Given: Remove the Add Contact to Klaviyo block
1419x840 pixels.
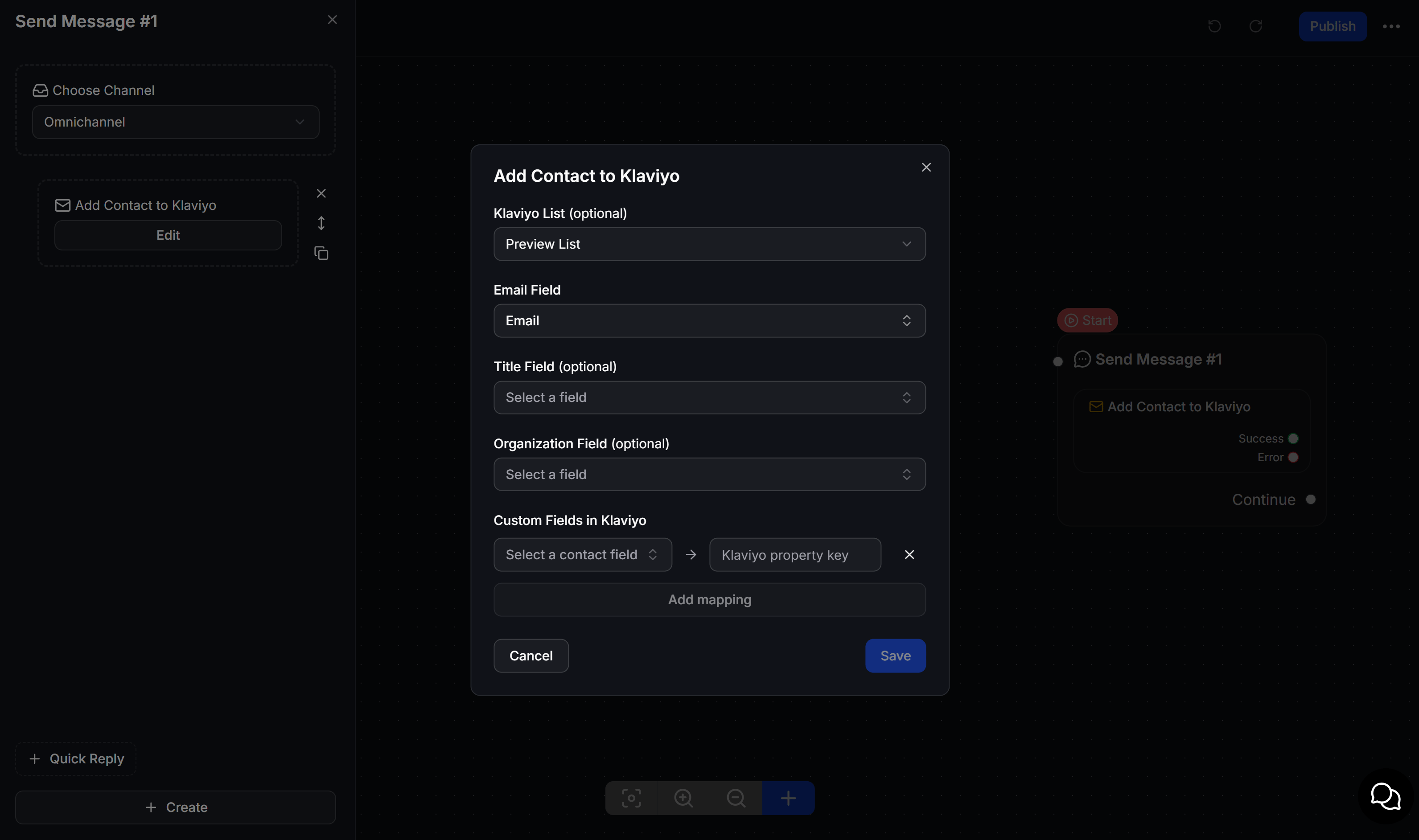Looking at the screenshot, I should point(321,193).
